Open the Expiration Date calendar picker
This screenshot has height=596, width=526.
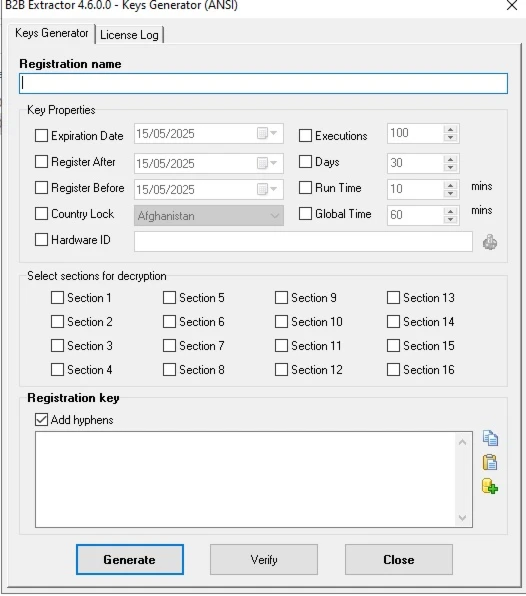click(x=267, y=133)
